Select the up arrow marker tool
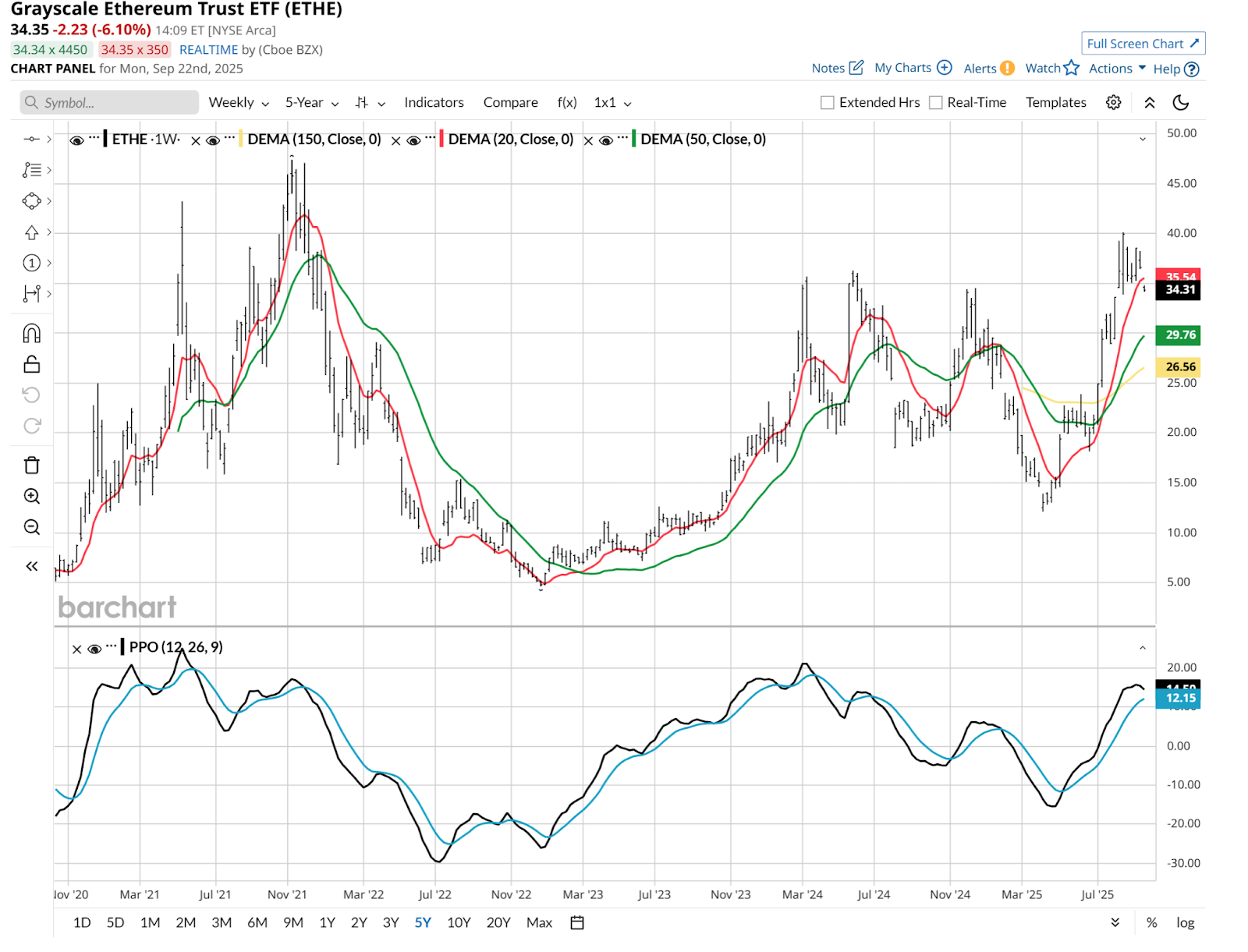This screenshot has height=952, width=1248. tap(31, 232)
